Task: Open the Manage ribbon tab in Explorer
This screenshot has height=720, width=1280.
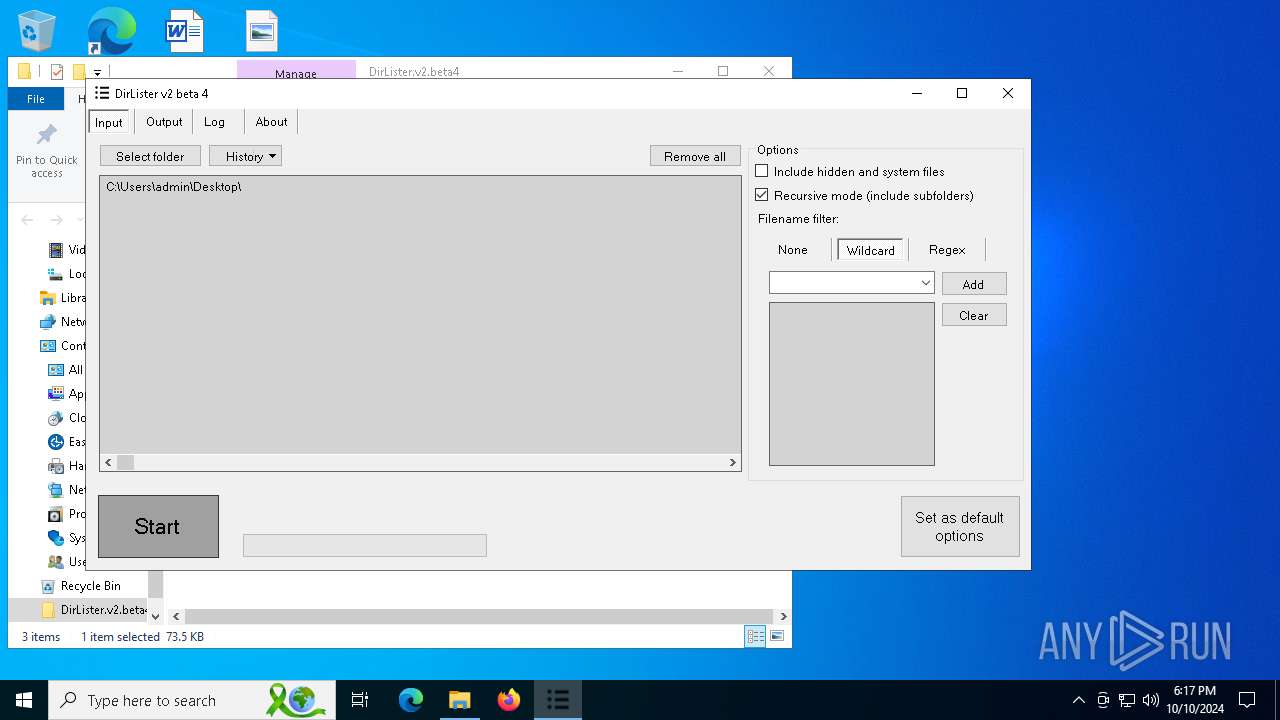Action: pyautogui.click(x=296, y=73)
